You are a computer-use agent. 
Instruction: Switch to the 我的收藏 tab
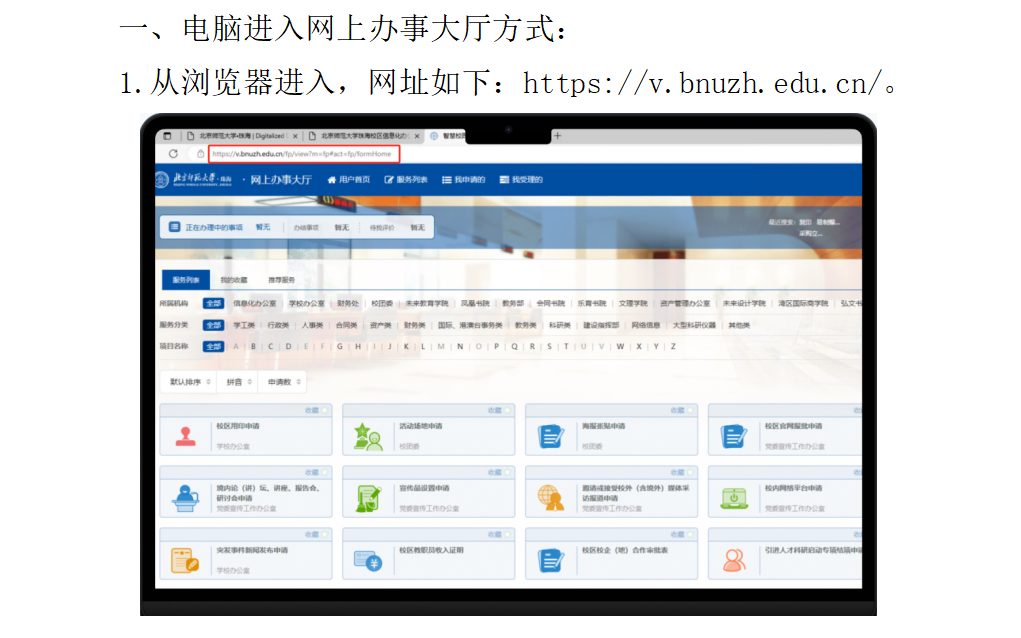click(x=234, y=280)
